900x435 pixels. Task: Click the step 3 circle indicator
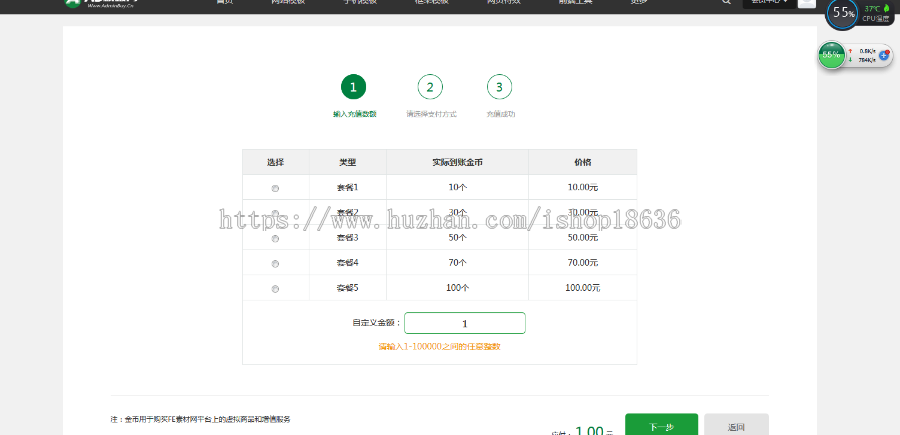point(499,87)
